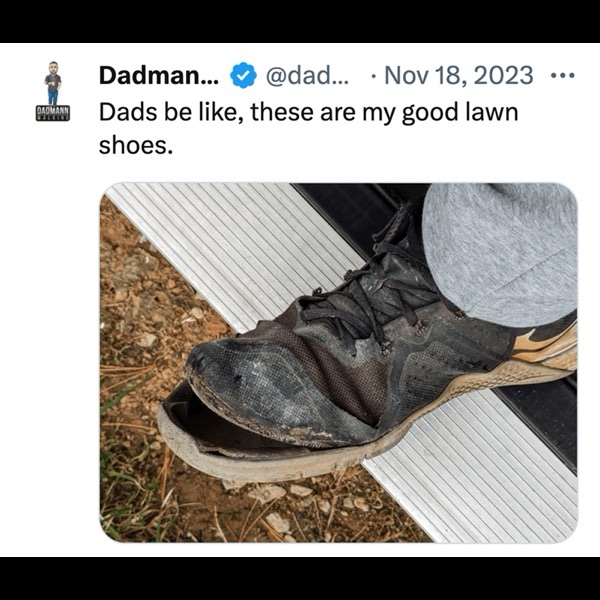Image resolution: width=600 pixels, height=600 pixels.
Task: Select the tweet text starting "Dads be like"
Action: tap(308, 129)
